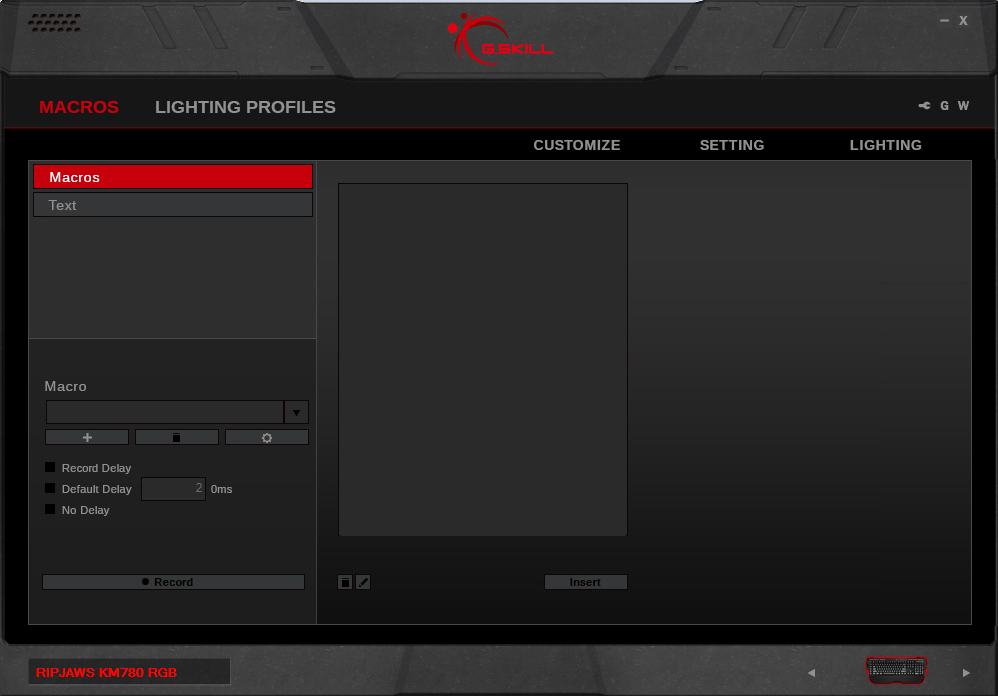Click the G icon in header
The height and width of the screenshot is (696, 998).
[x=945, y=106]
